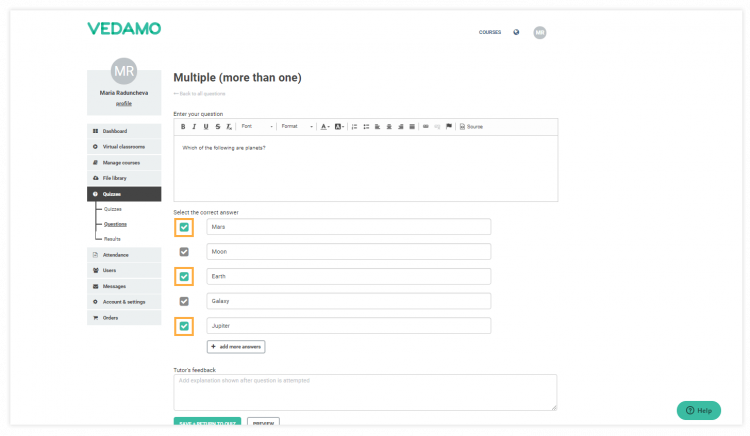
Task: Click the Tutor's feedback text box
Action: point(365,392)
